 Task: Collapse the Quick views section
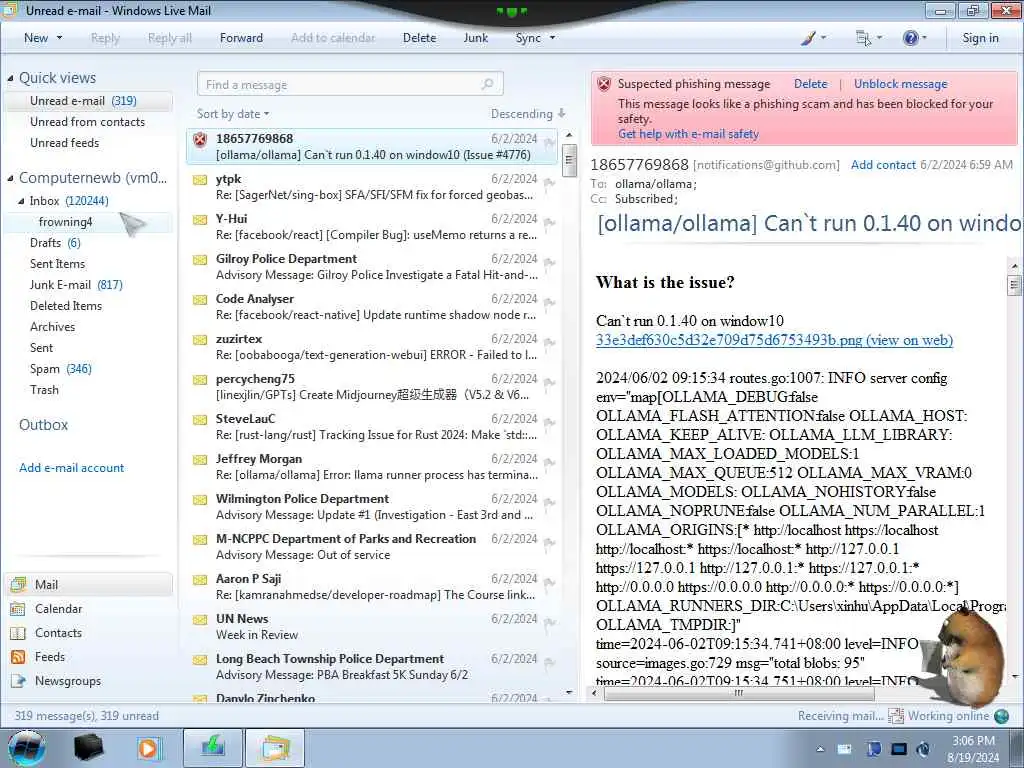(x=10, y=78)
